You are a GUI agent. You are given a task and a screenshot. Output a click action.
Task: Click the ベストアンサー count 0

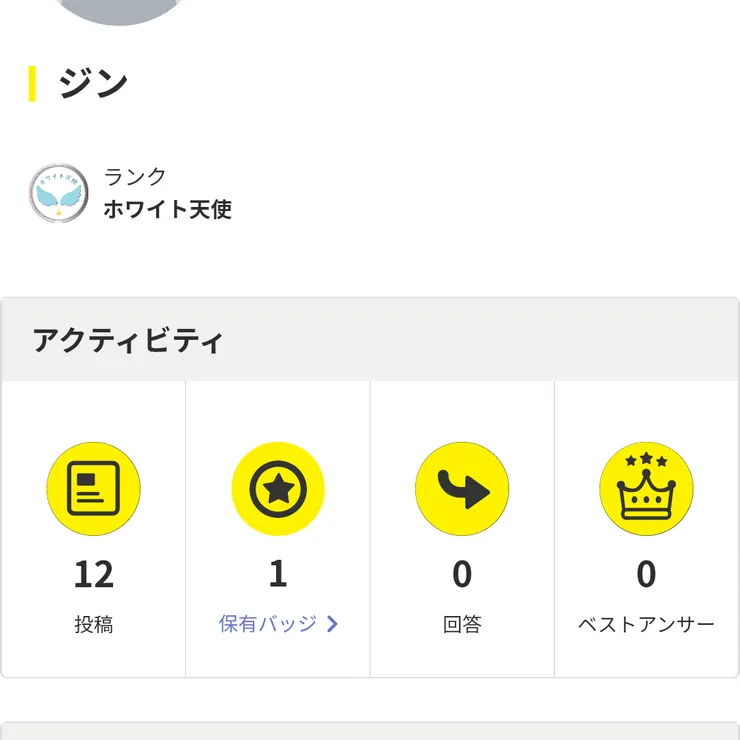coord(646,574)
